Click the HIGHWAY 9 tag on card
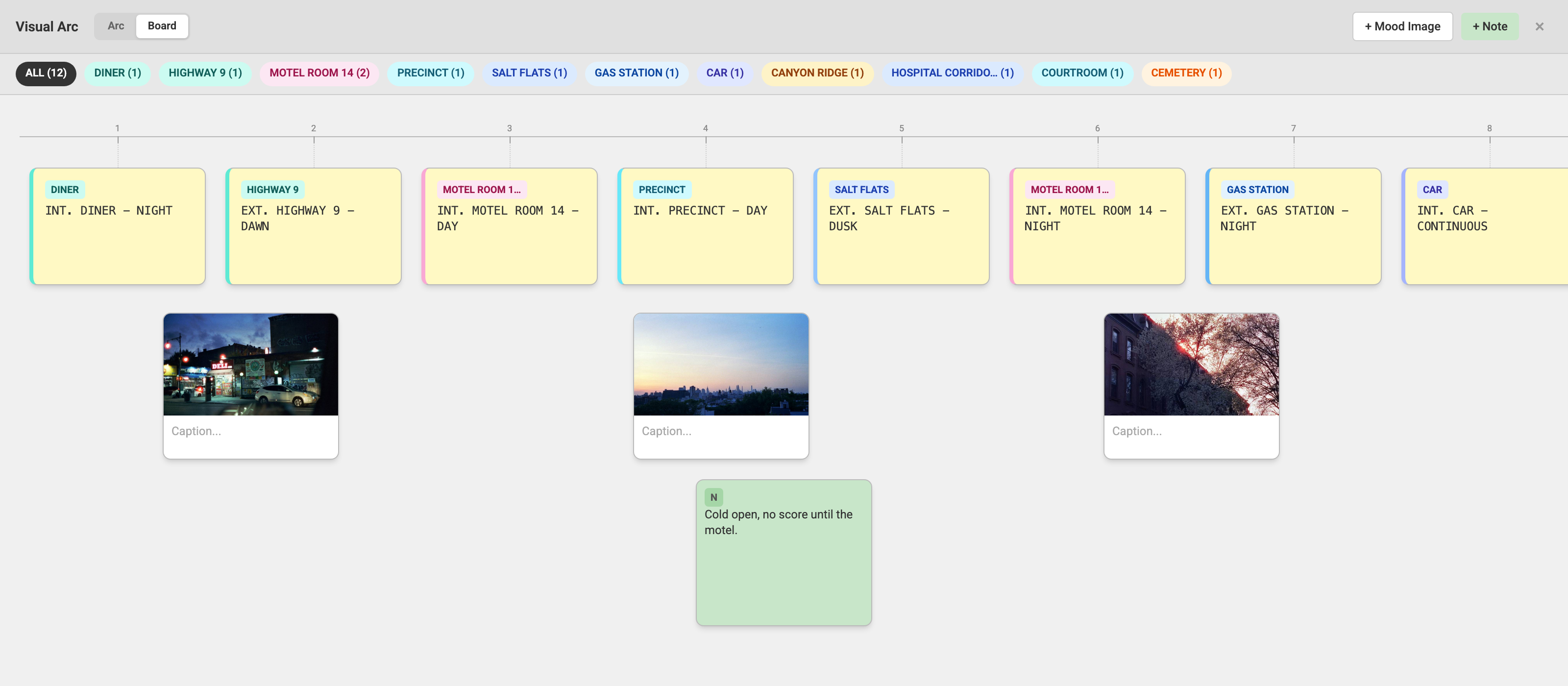Image resolution: width=1568 pixels, height=686 pixels. [273, 189]
